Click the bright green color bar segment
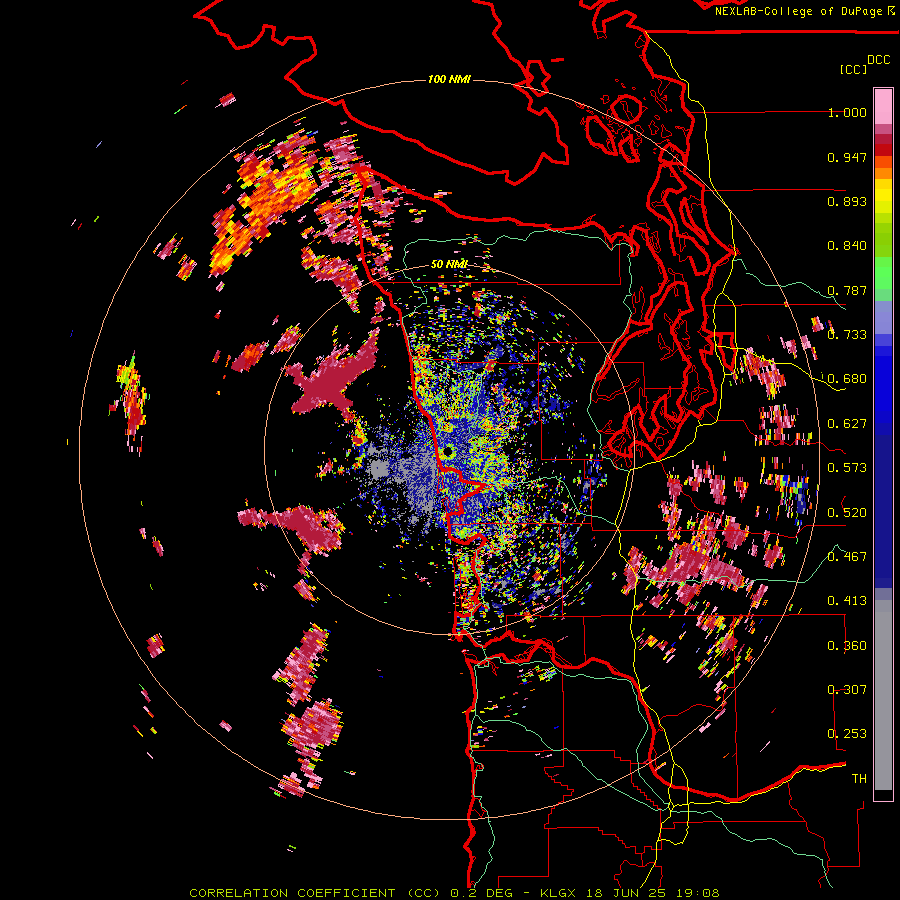The height and width of the screenshot is (900, 900). coord(883,273)
